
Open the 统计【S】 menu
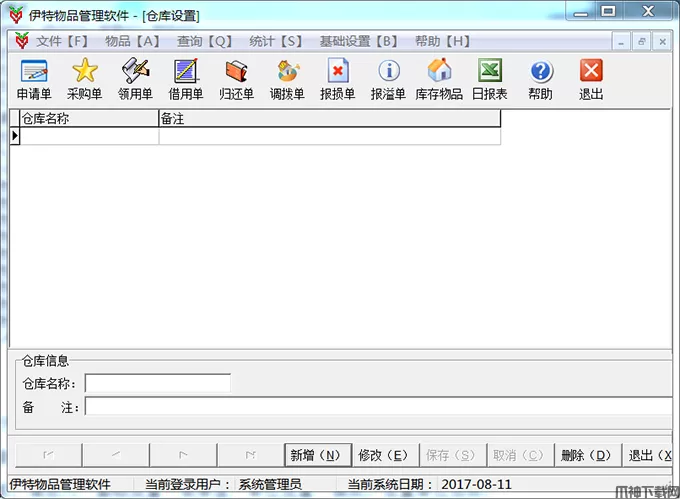(275, 41)
